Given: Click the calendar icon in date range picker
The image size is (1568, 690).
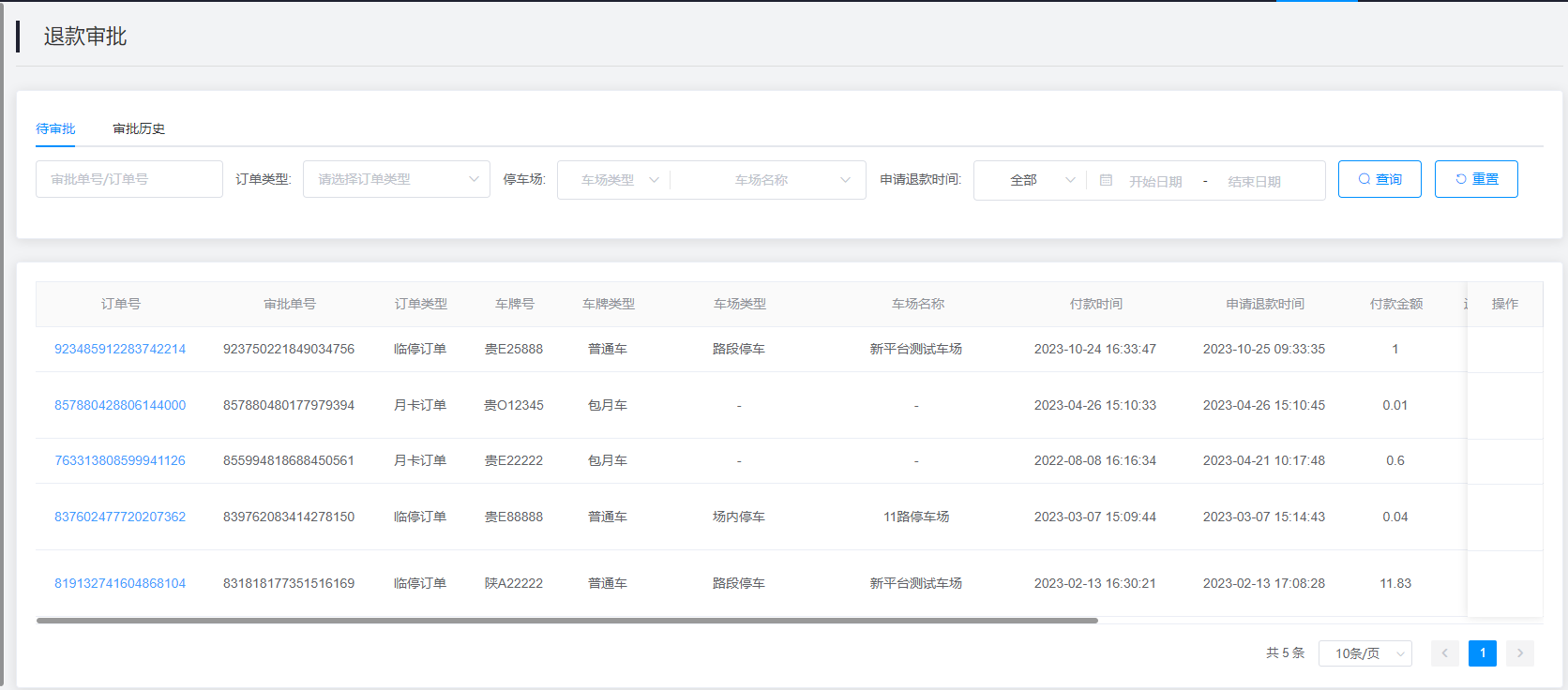Looking at the screenshot, I should (x=1106, y=180).
